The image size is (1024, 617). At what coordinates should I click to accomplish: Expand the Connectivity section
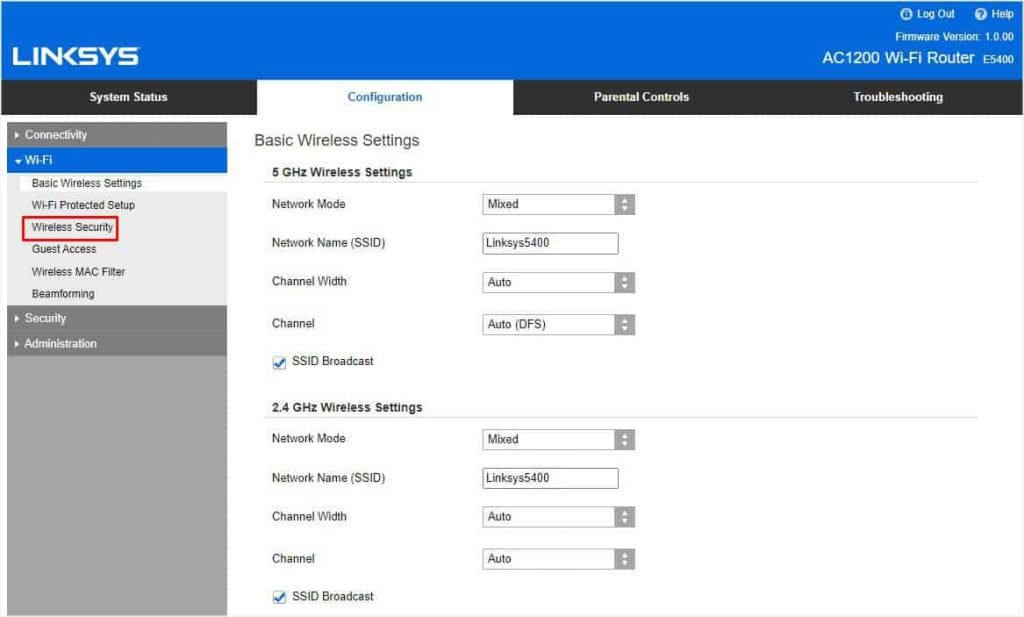click(x=54, y=134)
